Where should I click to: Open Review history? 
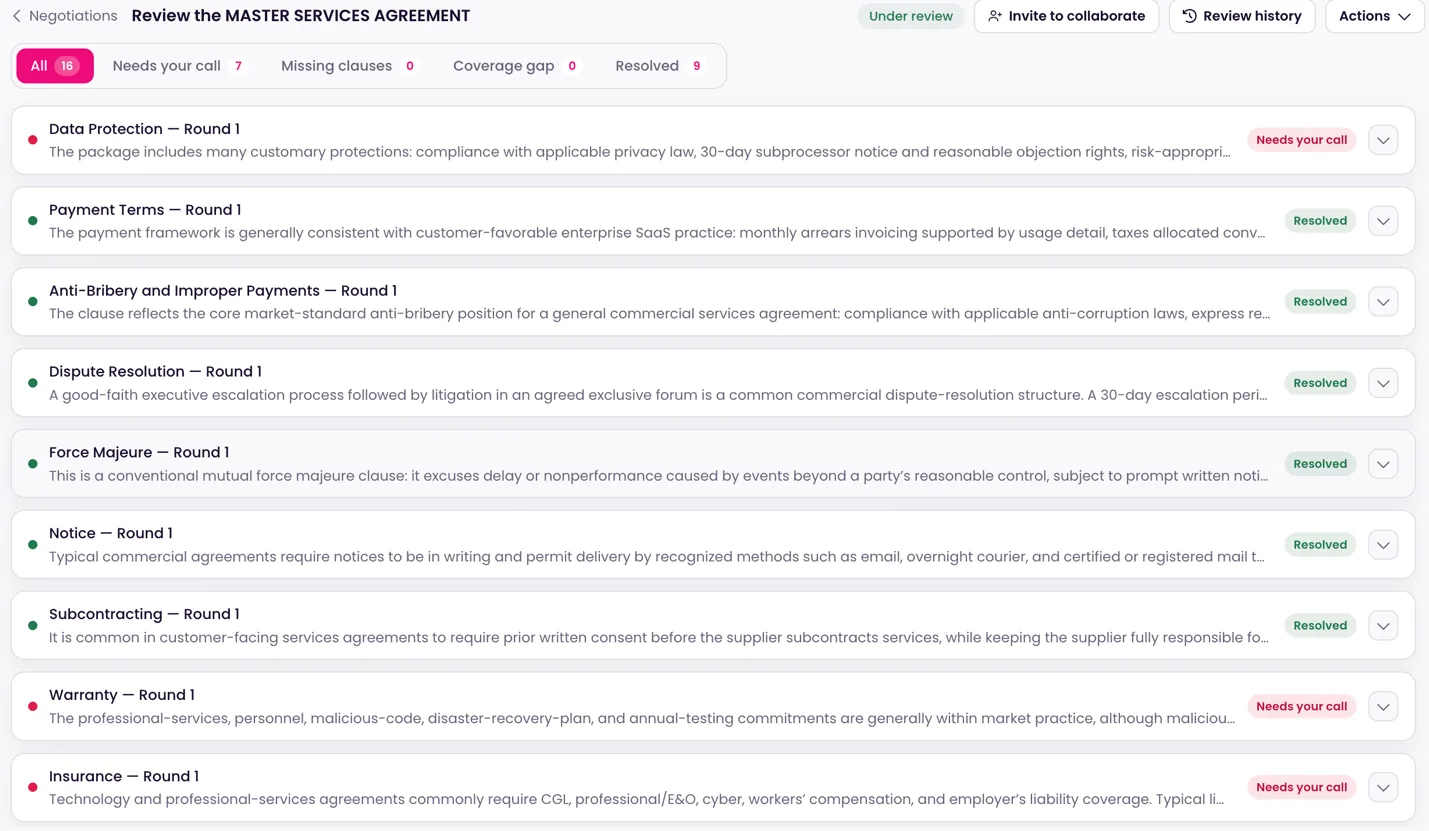[1242, 16]
